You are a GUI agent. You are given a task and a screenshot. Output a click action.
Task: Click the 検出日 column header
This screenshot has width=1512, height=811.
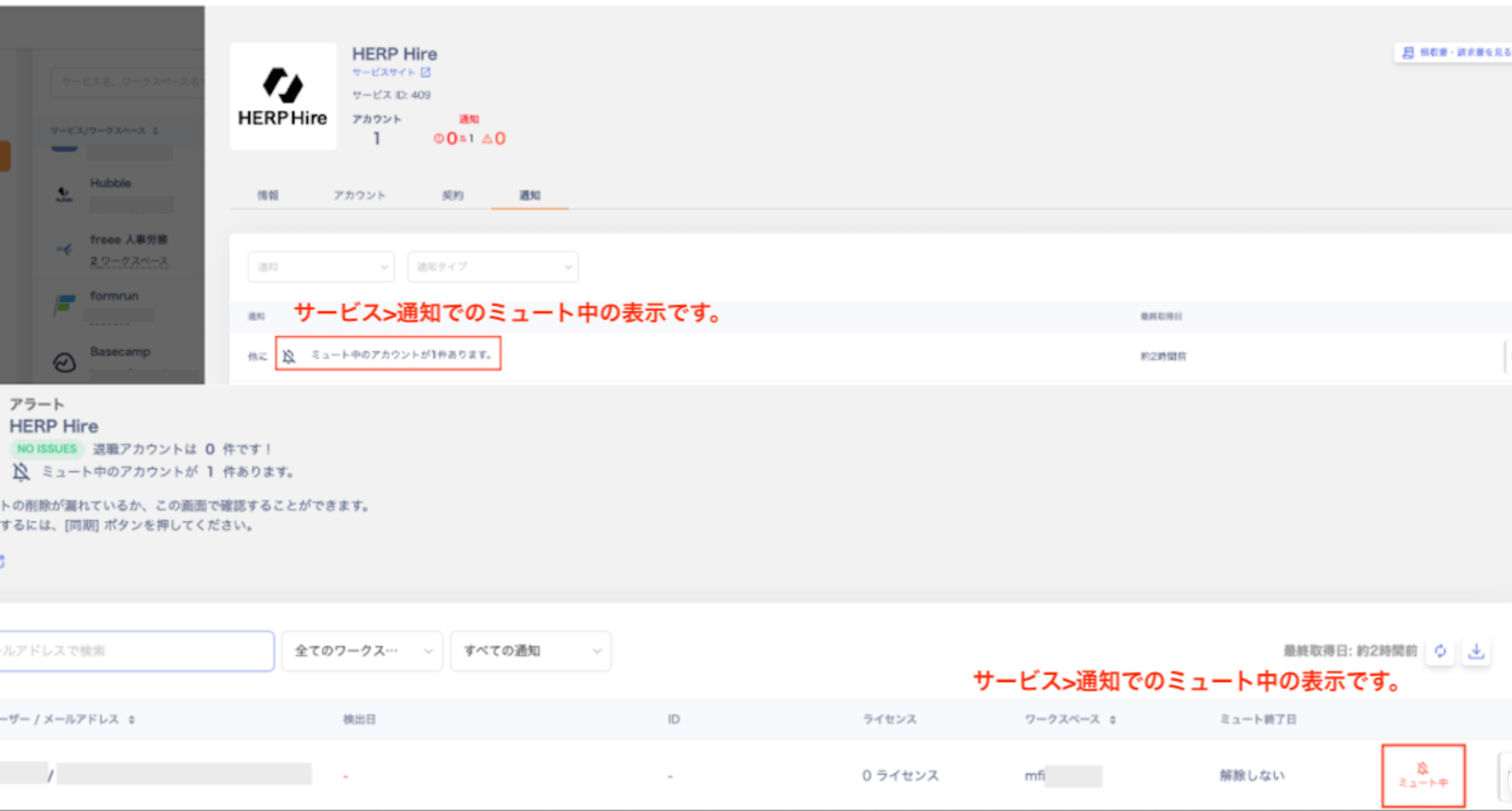click(359, 720)
